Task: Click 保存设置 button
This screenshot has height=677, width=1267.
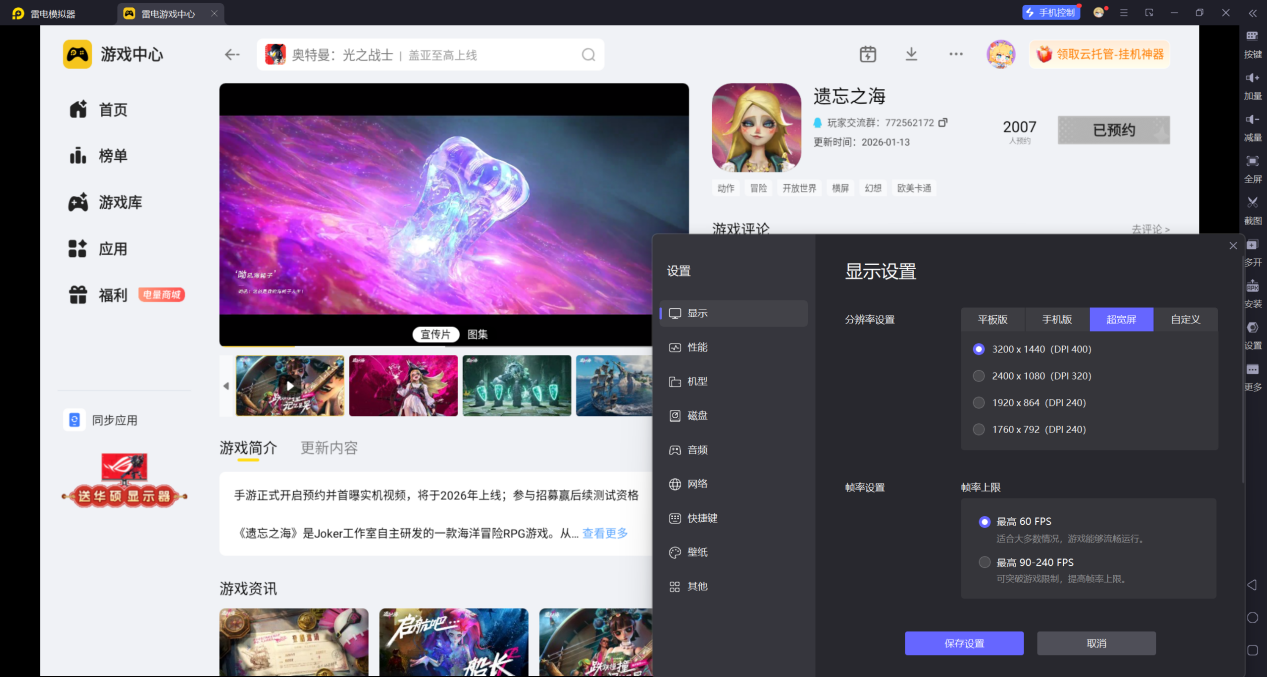Action: [x=964, y=643]
